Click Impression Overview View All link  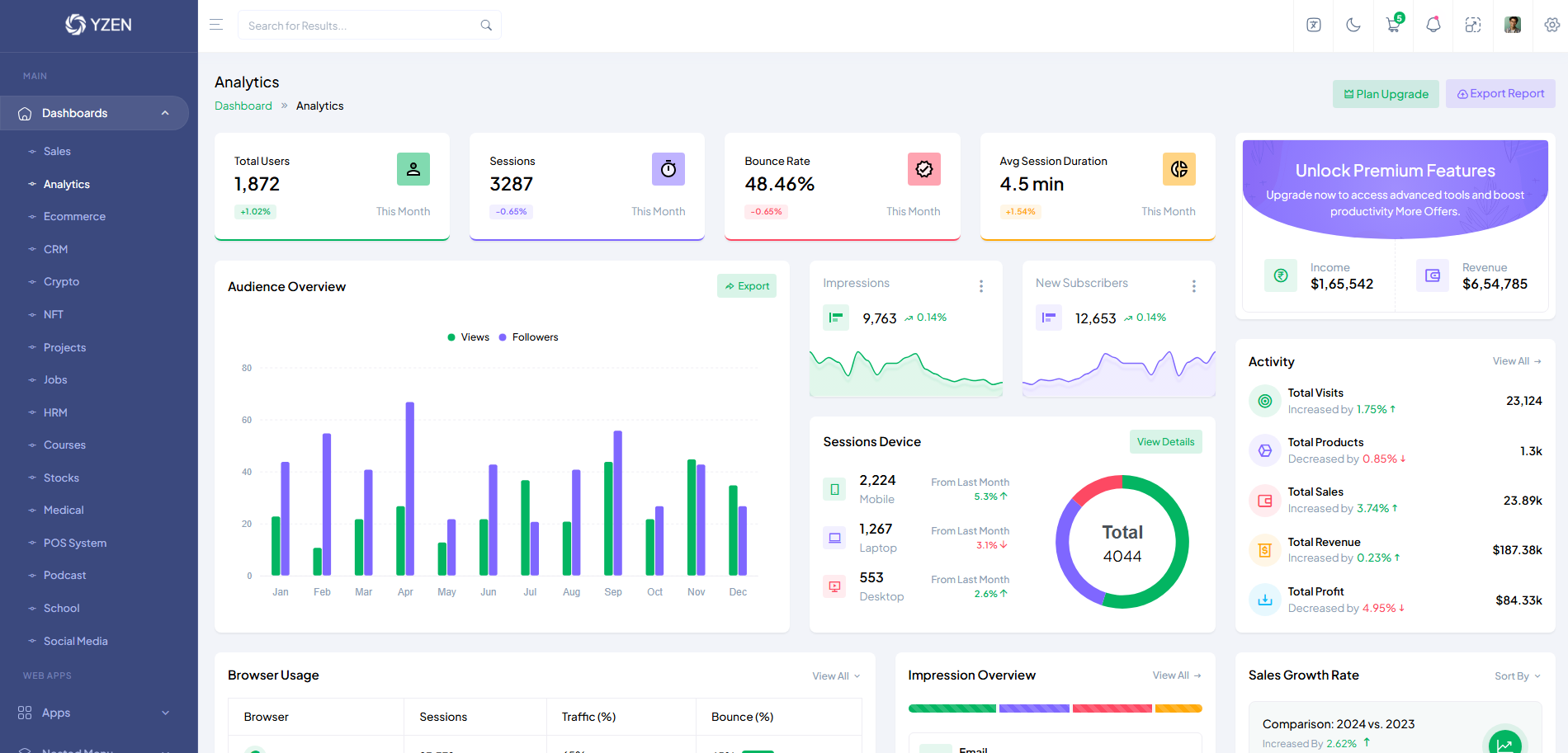(1177, 675)
